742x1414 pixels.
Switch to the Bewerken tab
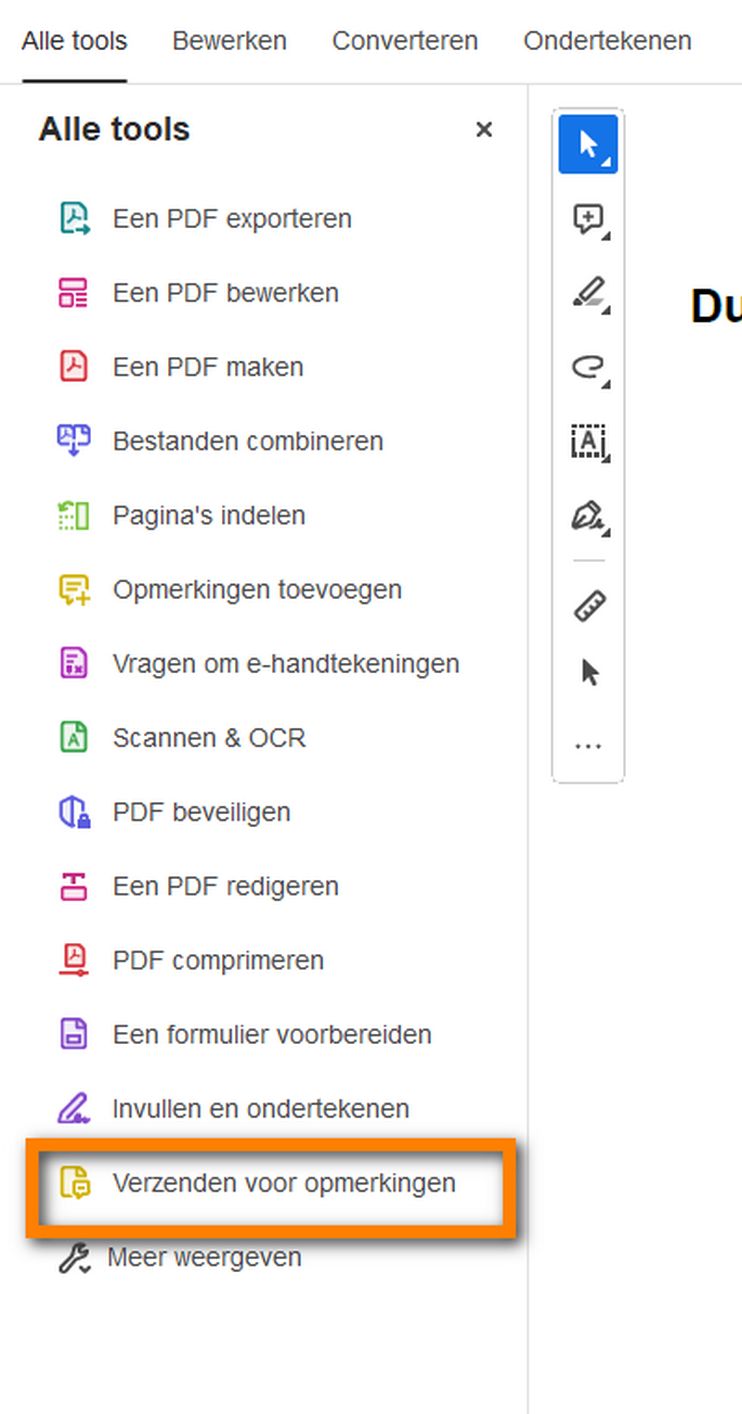229,41
